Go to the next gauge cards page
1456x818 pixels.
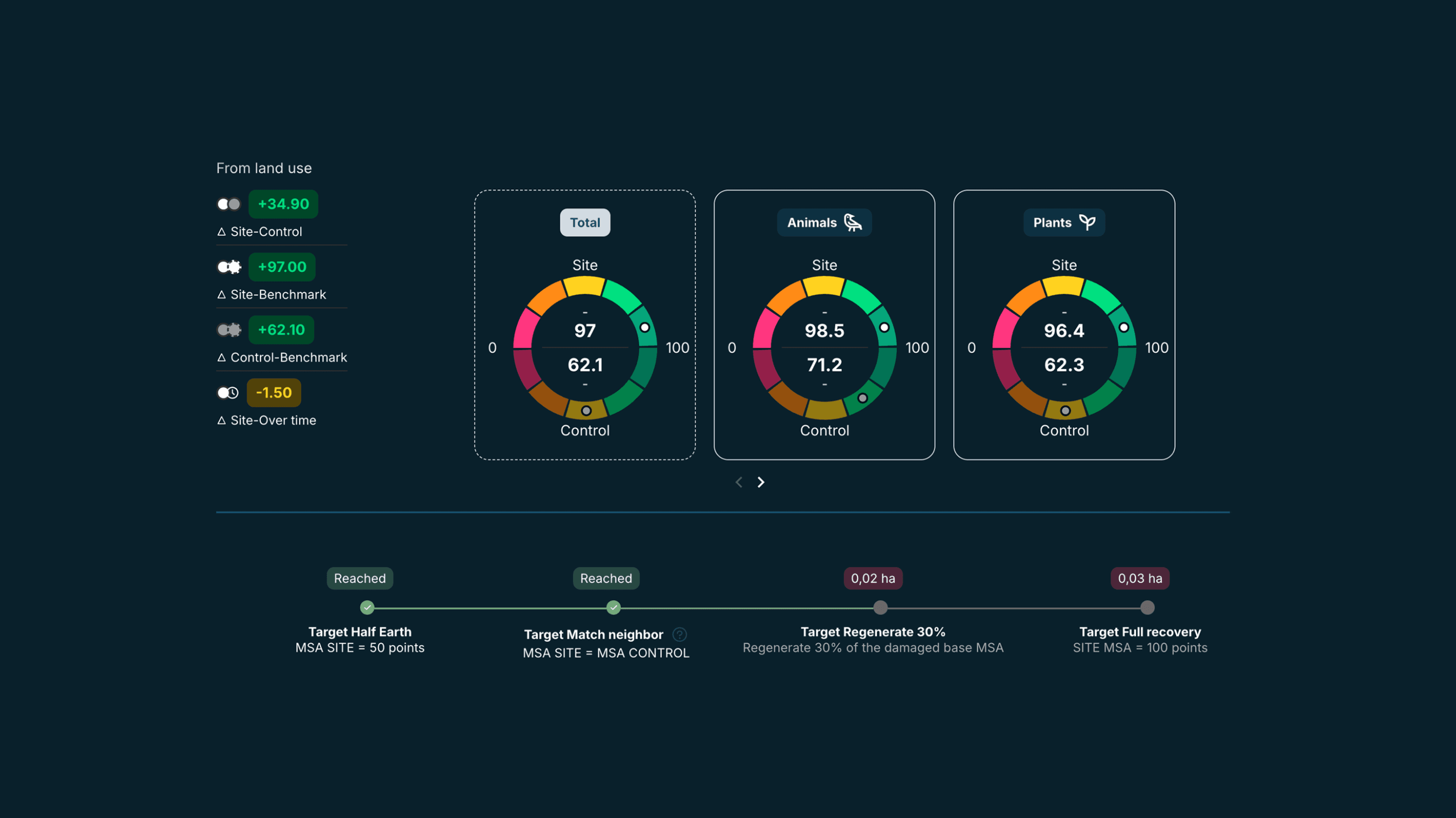point(761,482)
